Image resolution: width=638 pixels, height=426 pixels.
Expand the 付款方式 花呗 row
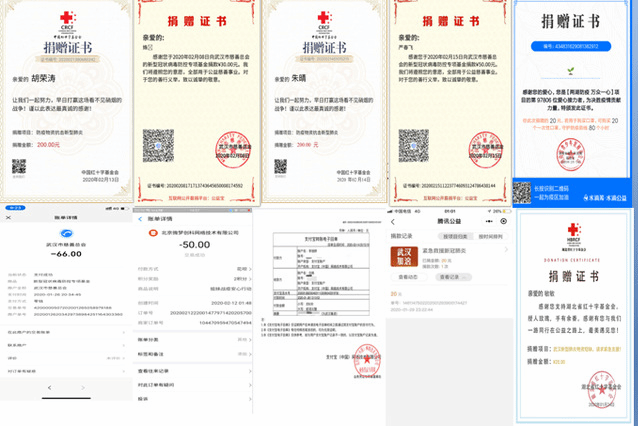pos(190,268)
